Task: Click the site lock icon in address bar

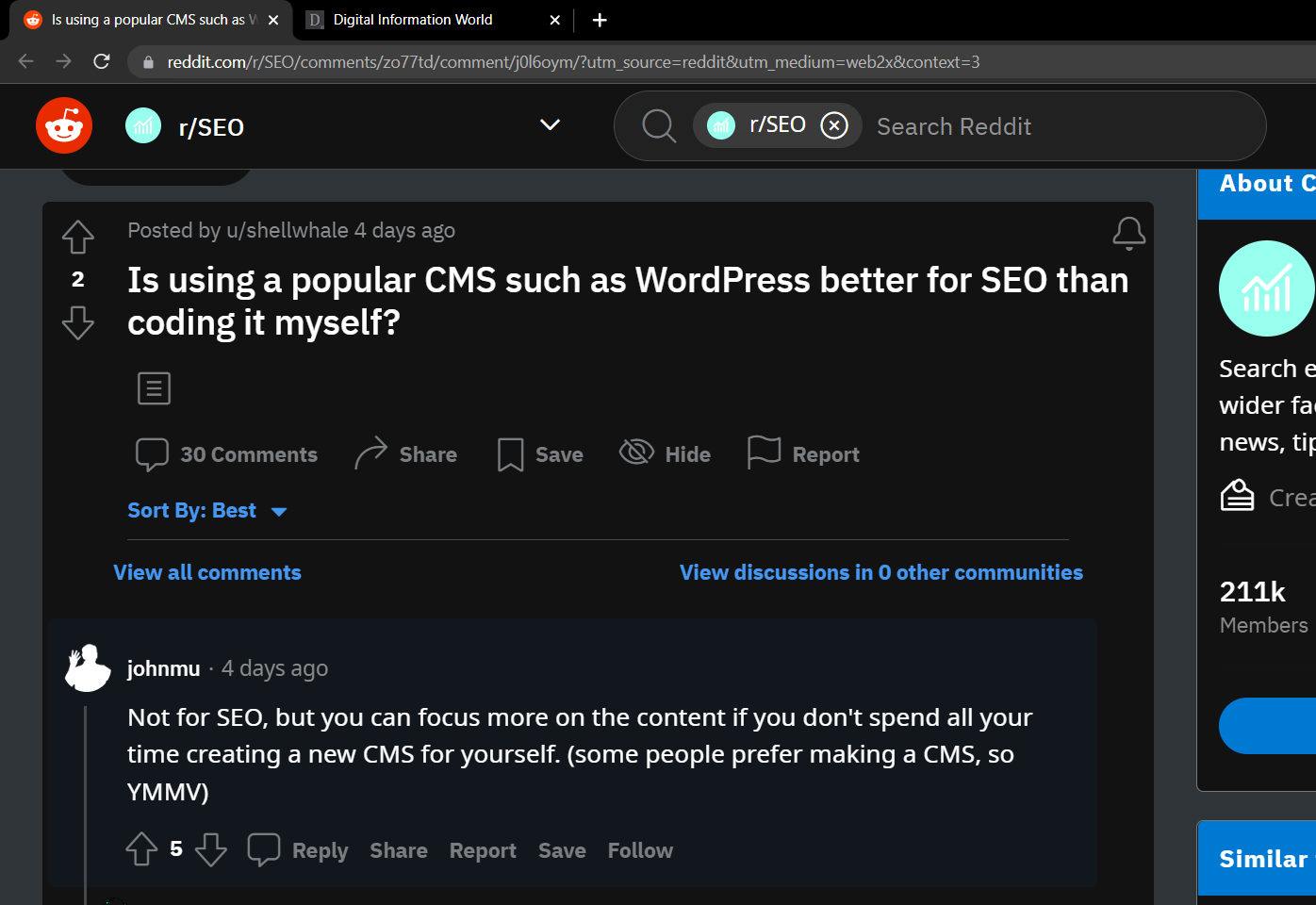Action: 147,62
